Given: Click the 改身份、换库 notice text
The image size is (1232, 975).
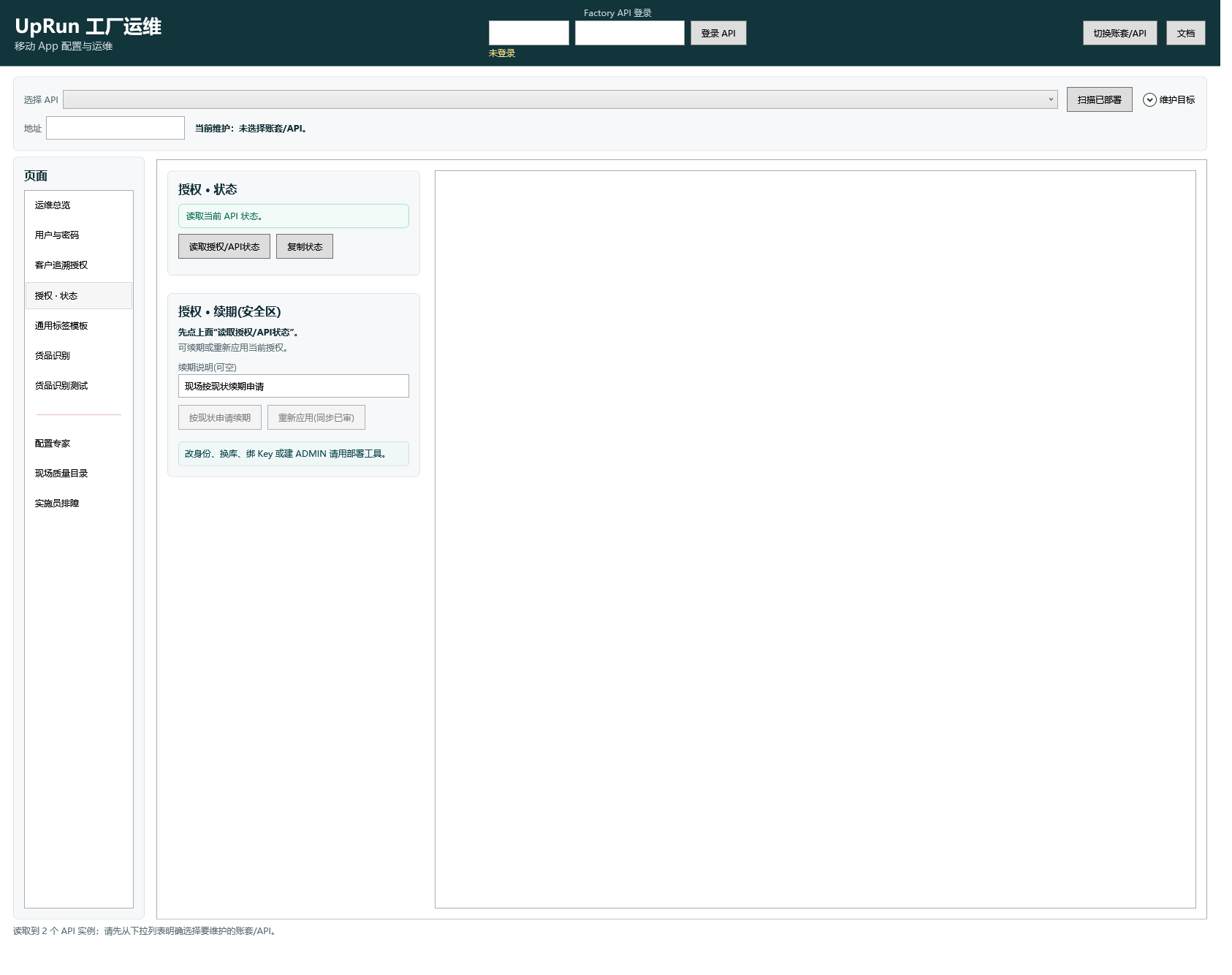Looking at the screenshot, I should pos(294,454).
